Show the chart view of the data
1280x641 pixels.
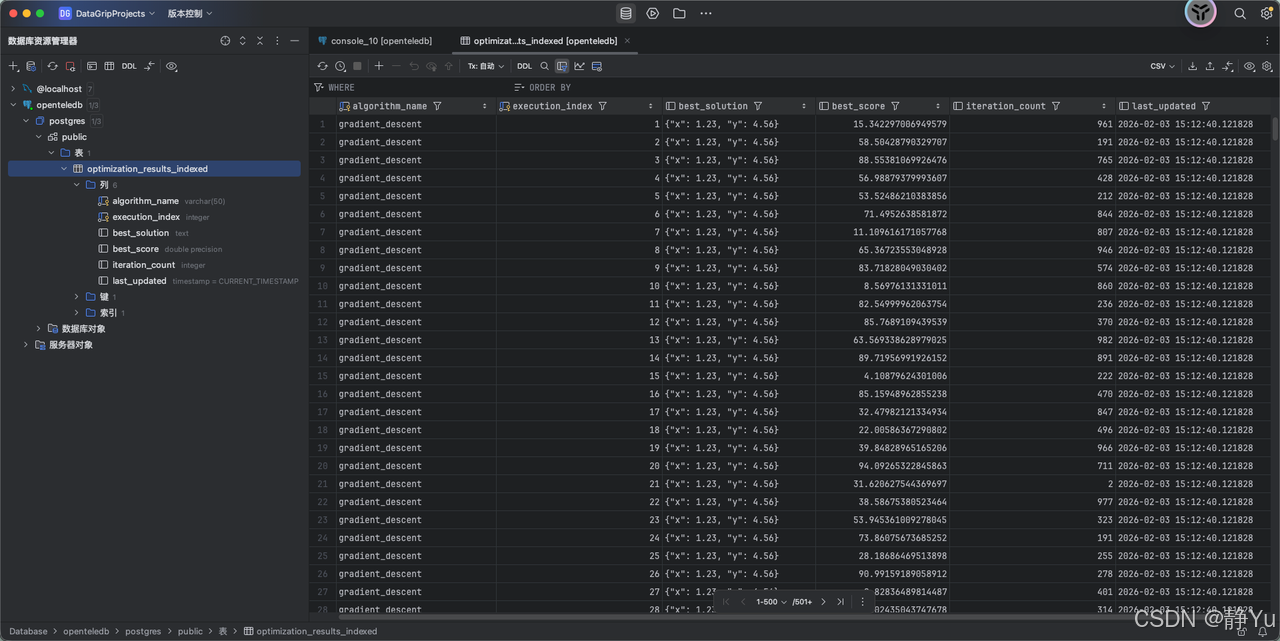(x=579, y=66)
